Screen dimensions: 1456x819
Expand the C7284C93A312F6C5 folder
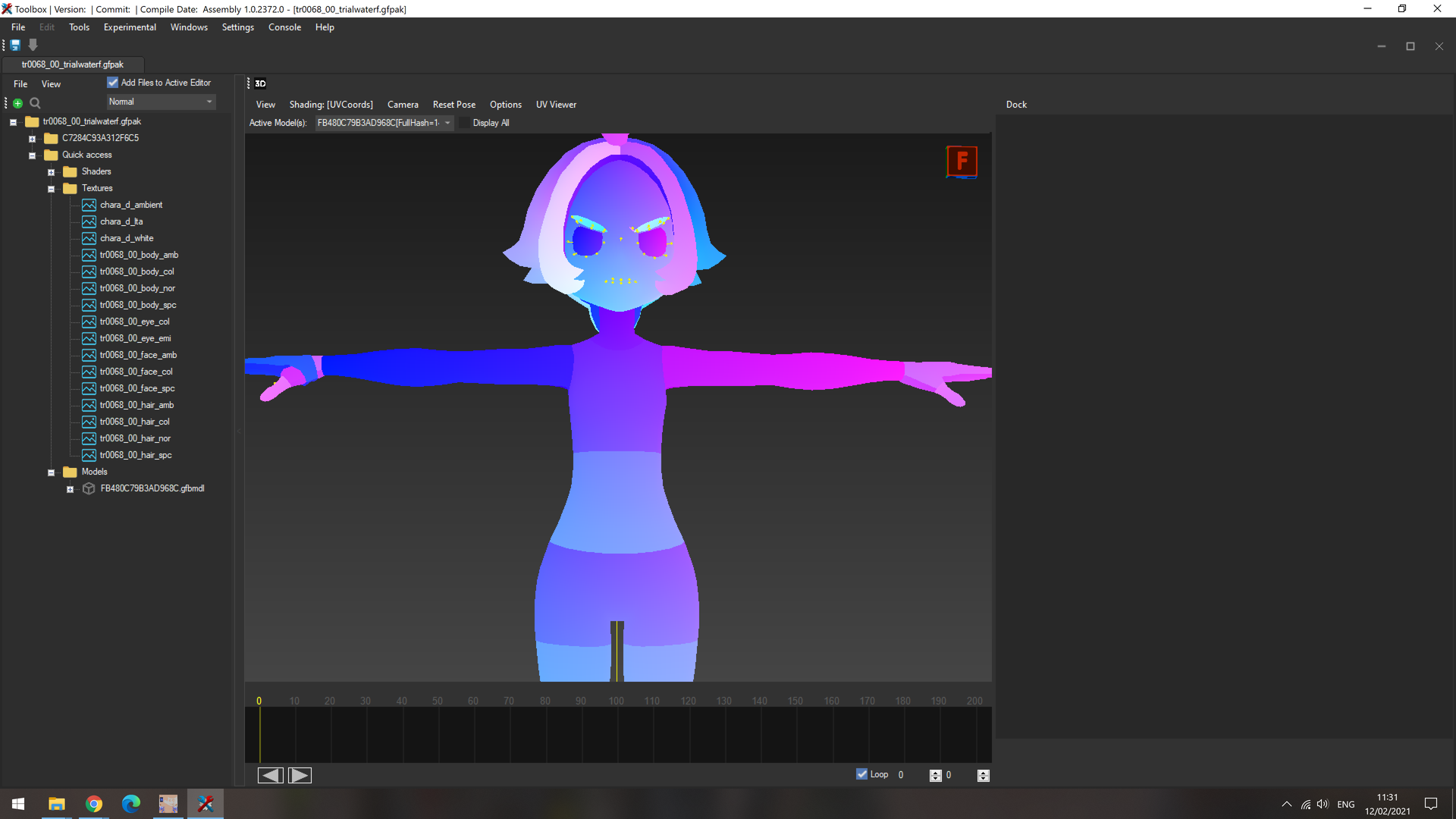click(32, 139)
